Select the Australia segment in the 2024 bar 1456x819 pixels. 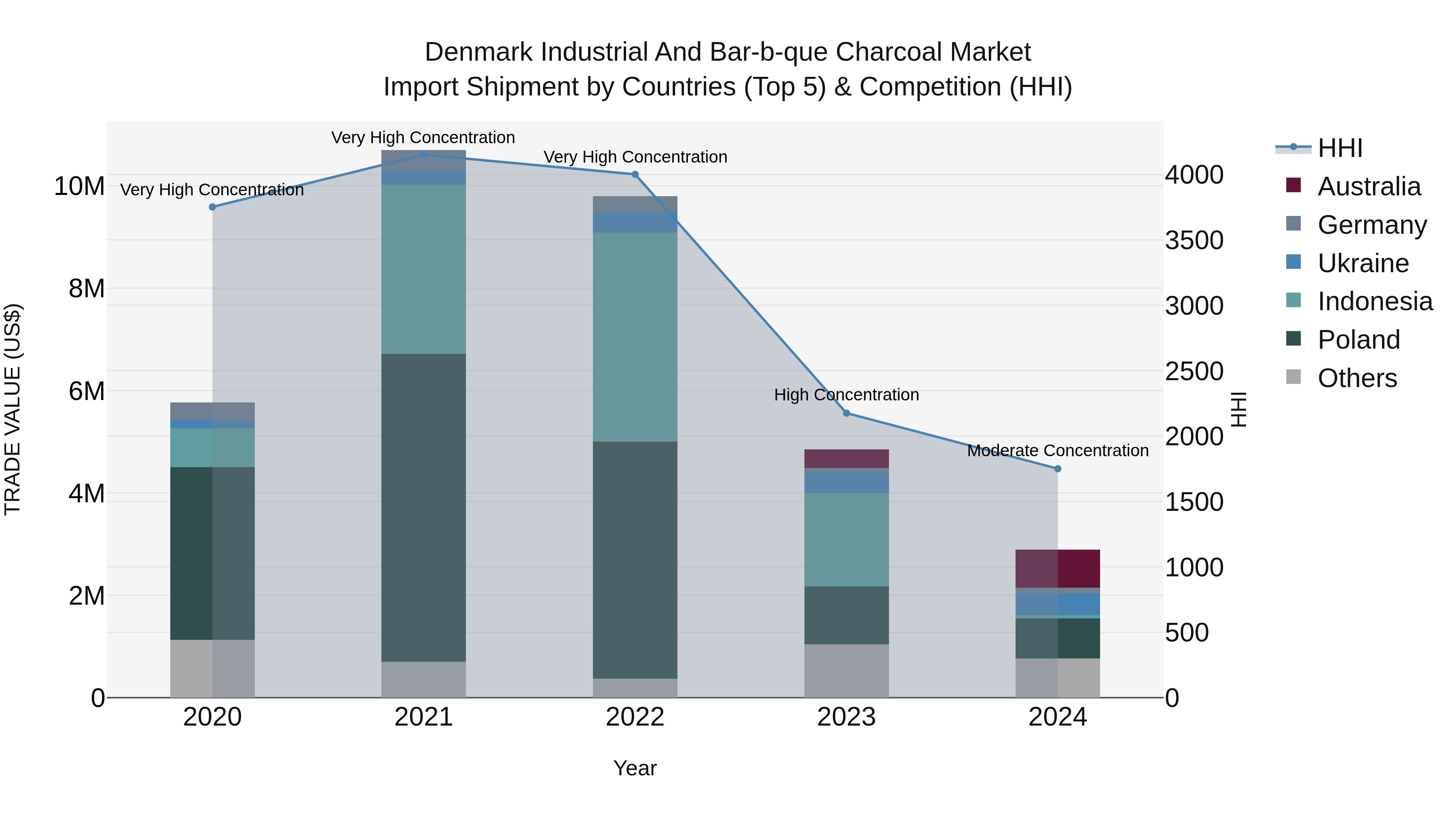[x=1058, y=569]
